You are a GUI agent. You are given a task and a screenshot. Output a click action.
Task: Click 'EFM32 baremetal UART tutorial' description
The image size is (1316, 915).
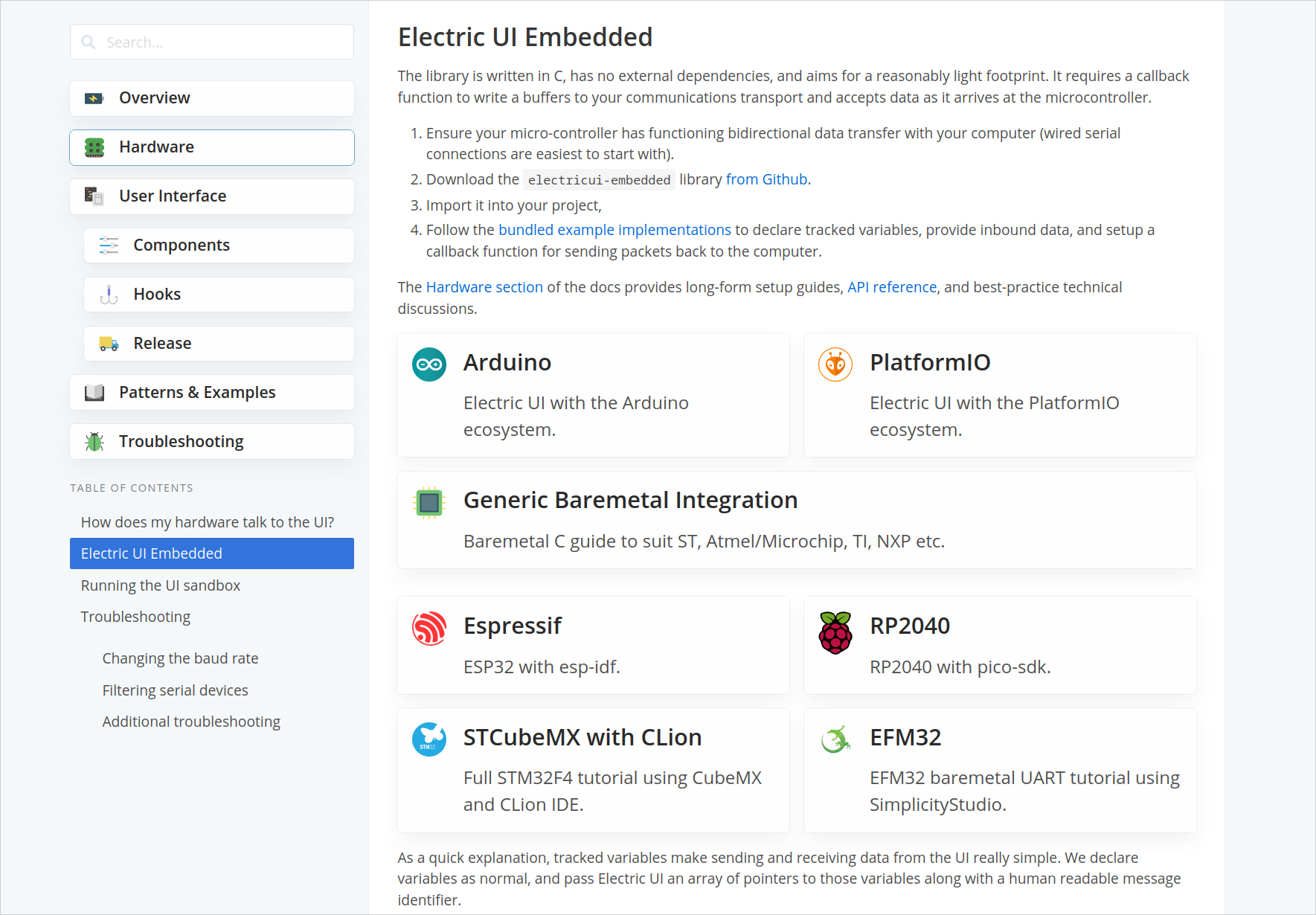click(1024, 792)
